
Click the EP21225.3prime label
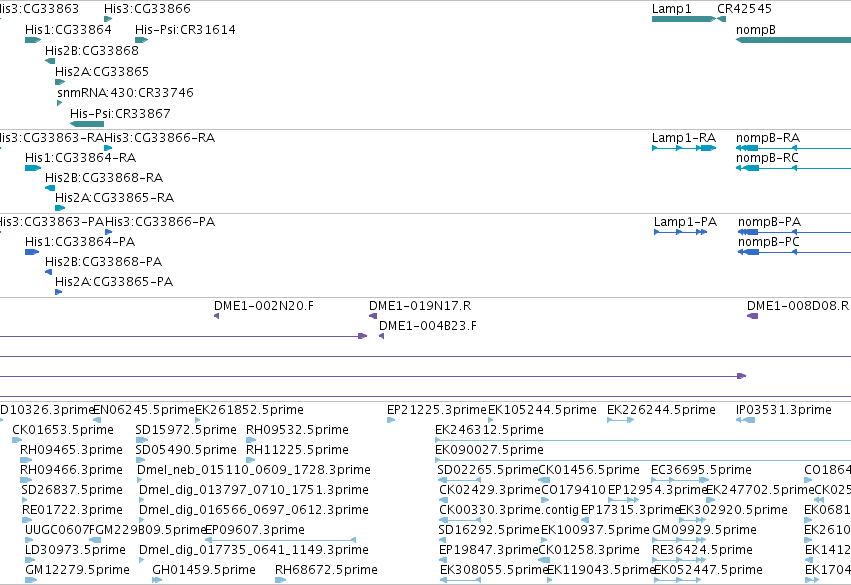pos(437,410)
